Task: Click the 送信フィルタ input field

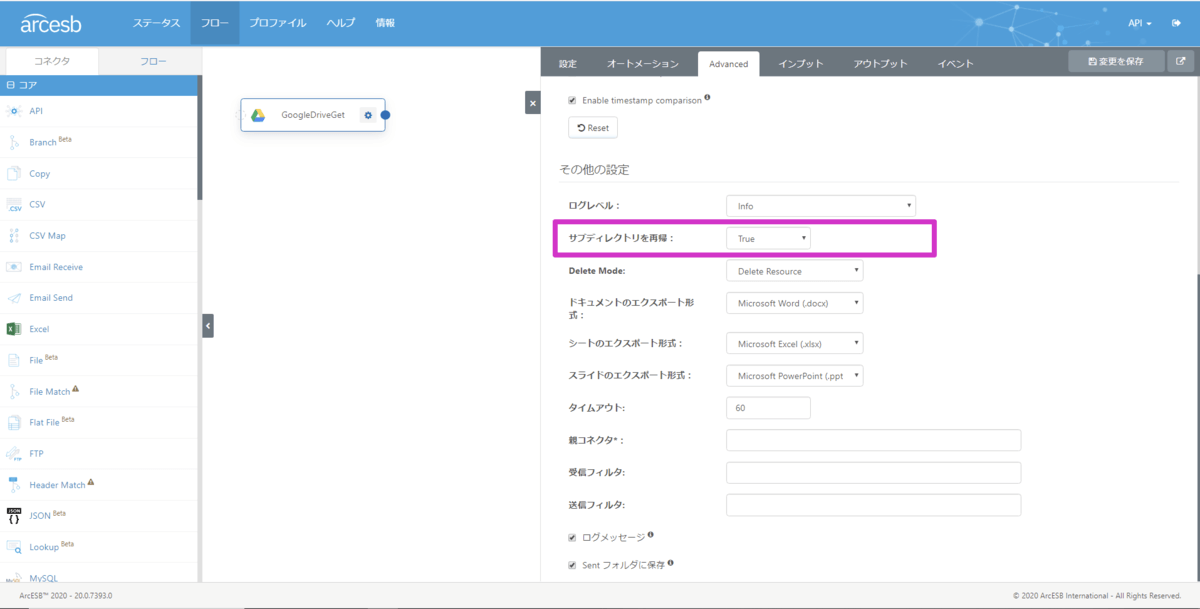Action: [x=873, y=505]
